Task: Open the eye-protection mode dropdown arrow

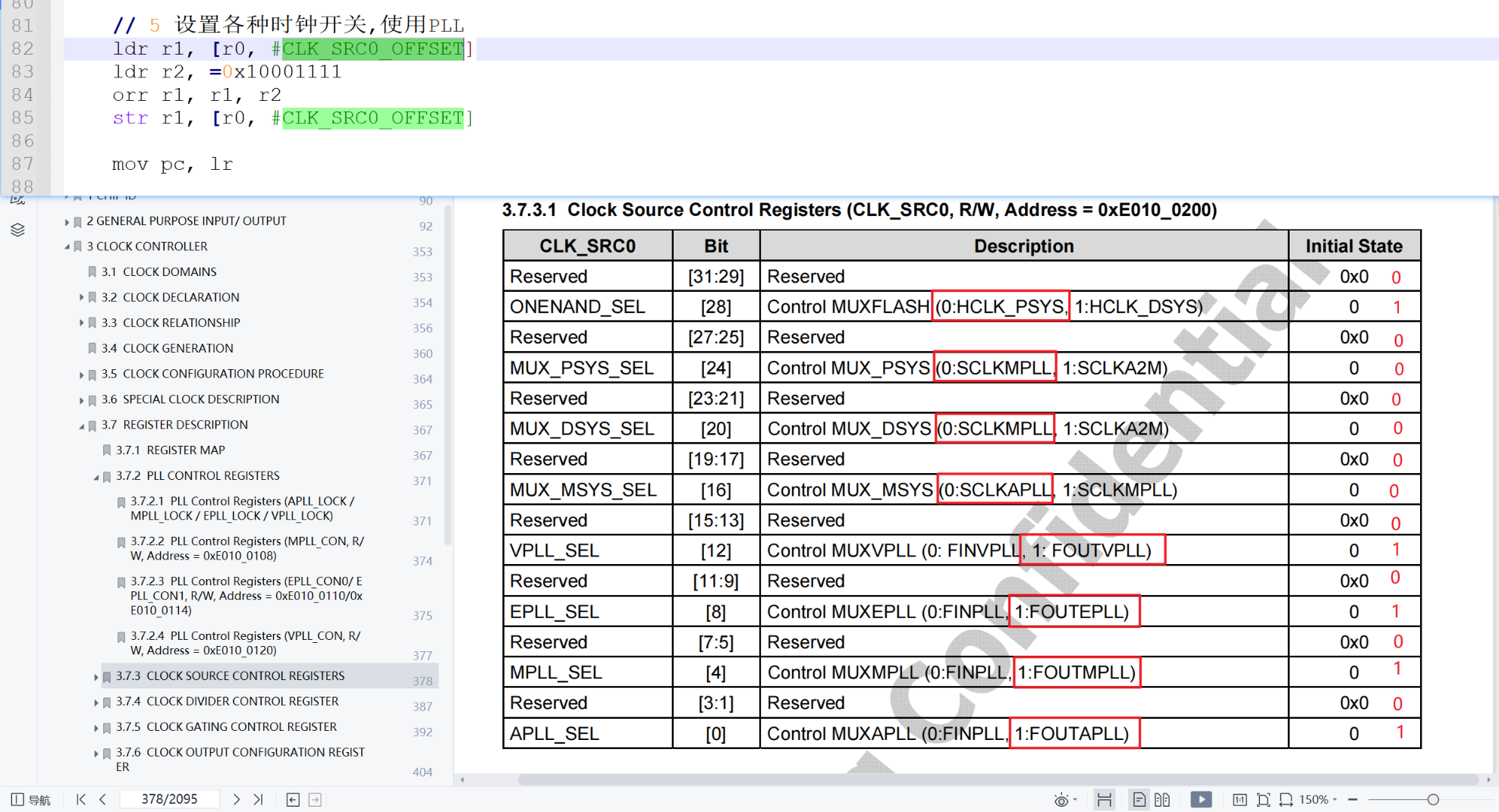Action: coord(1076,800)
